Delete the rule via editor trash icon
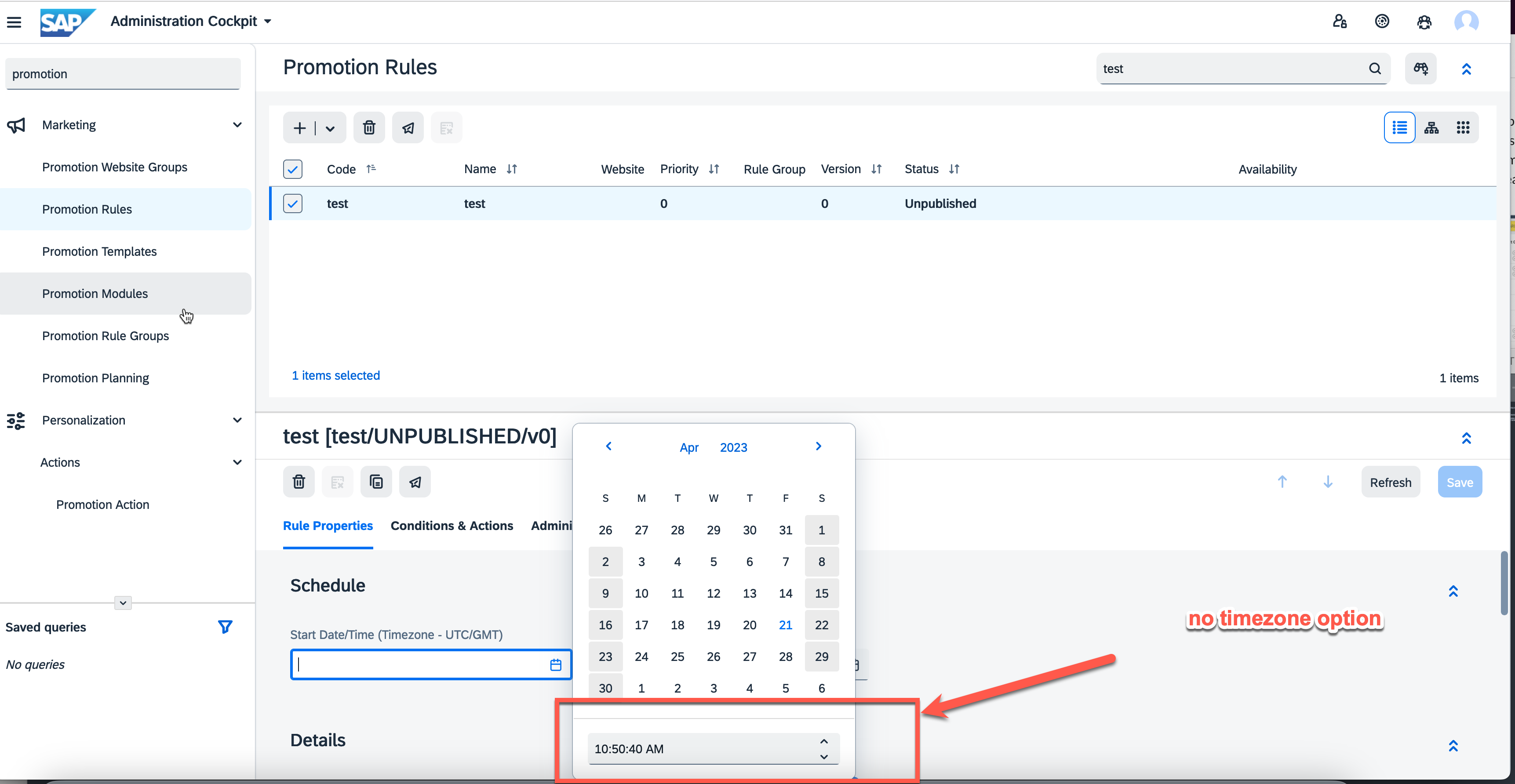Viewport: 1515px width, 784px height. coord(299,482)
